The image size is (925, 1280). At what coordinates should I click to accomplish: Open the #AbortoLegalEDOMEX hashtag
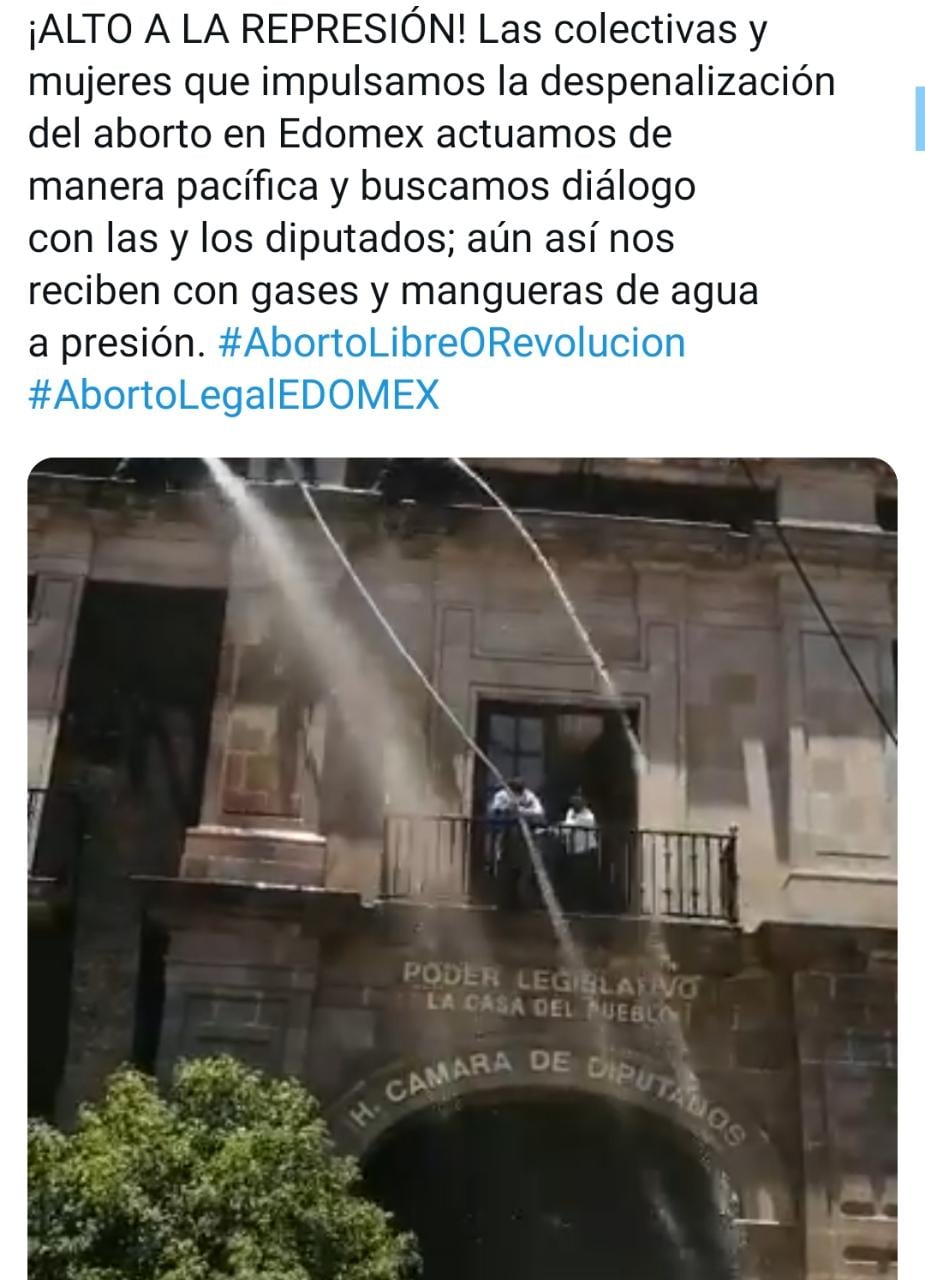point(234,396)
